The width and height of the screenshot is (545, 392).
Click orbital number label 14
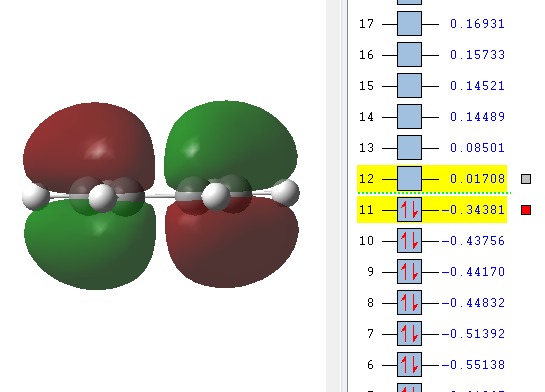366,116
